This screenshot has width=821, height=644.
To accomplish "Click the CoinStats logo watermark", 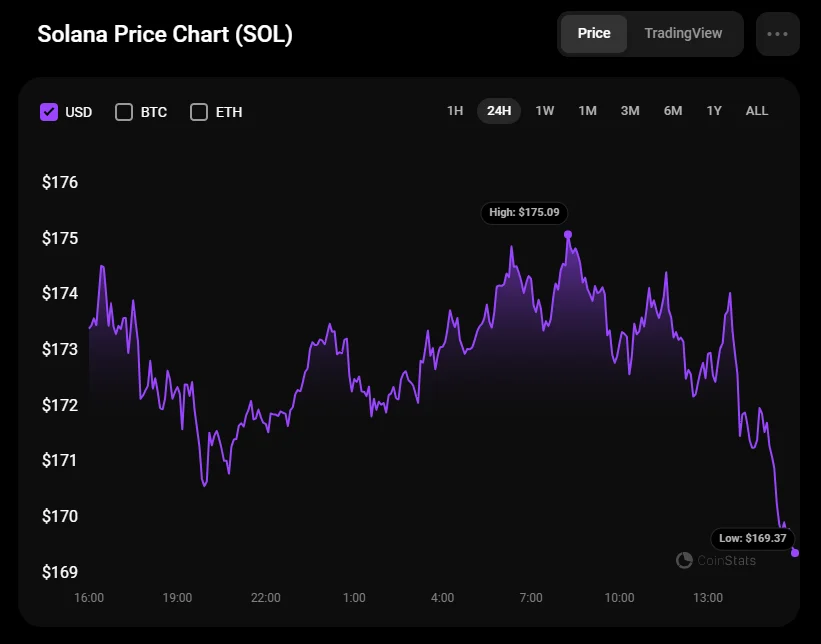I will [716, 561].
